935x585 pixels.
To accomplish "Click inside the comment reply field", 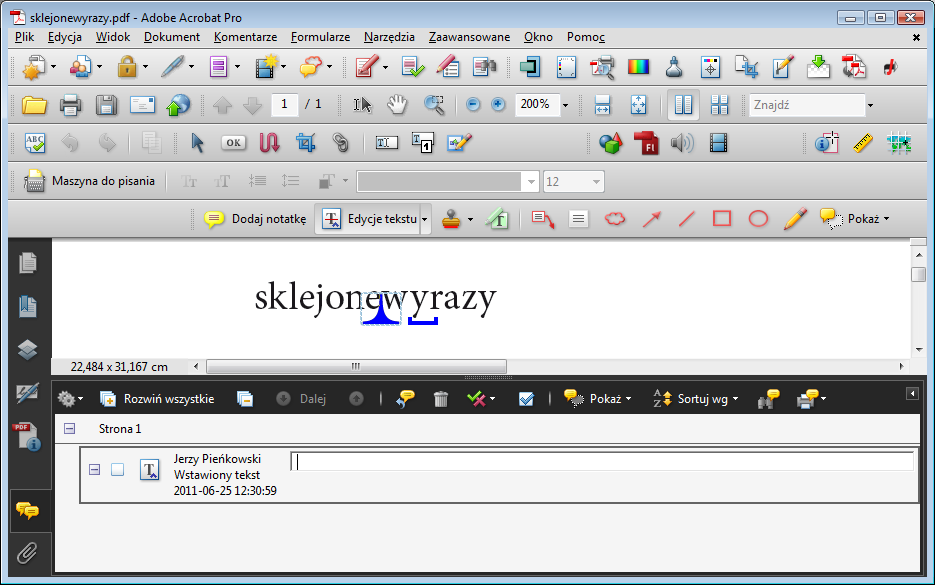I will (x=600, y=461).
